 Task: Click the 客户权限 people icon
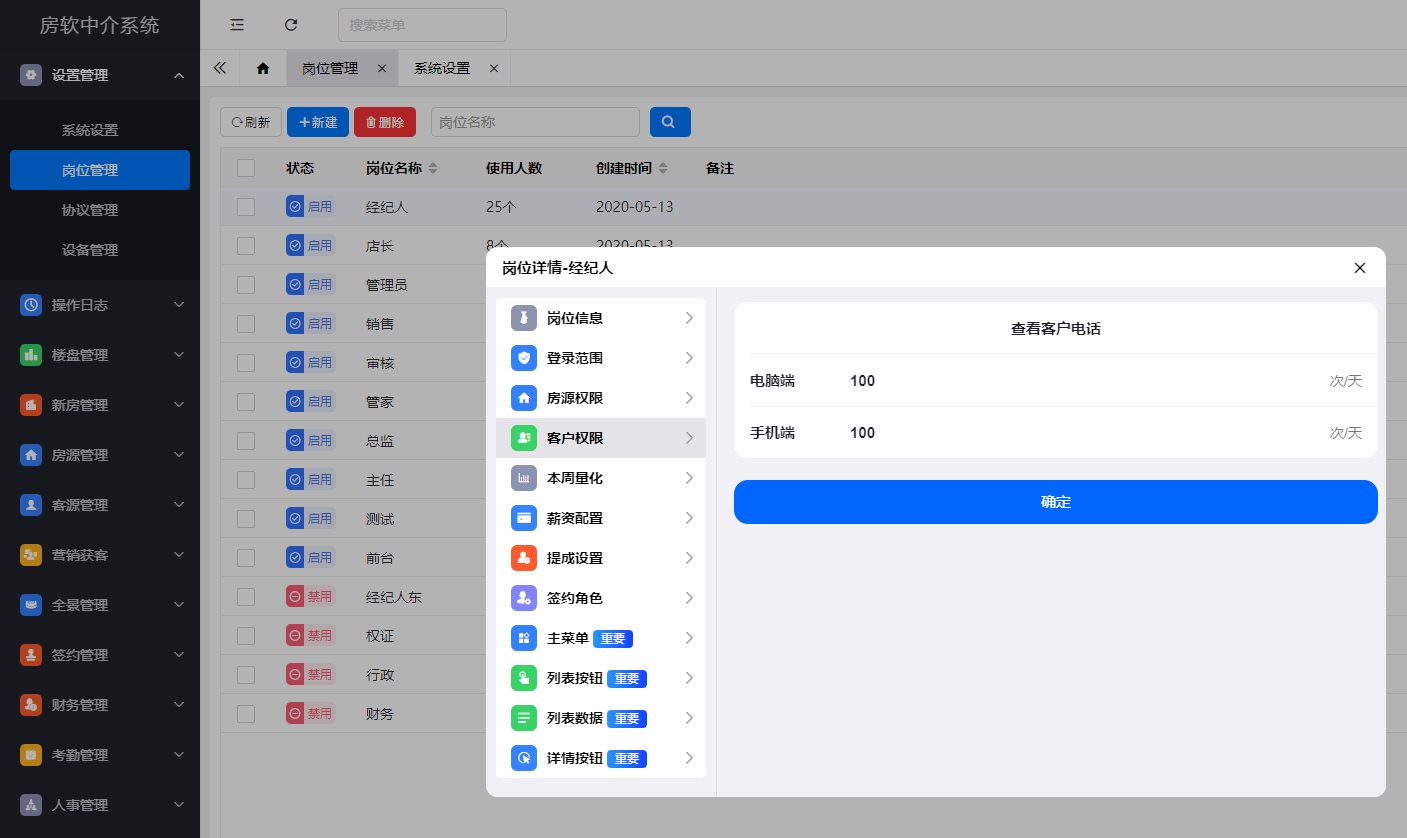click(x=524, y=438)
